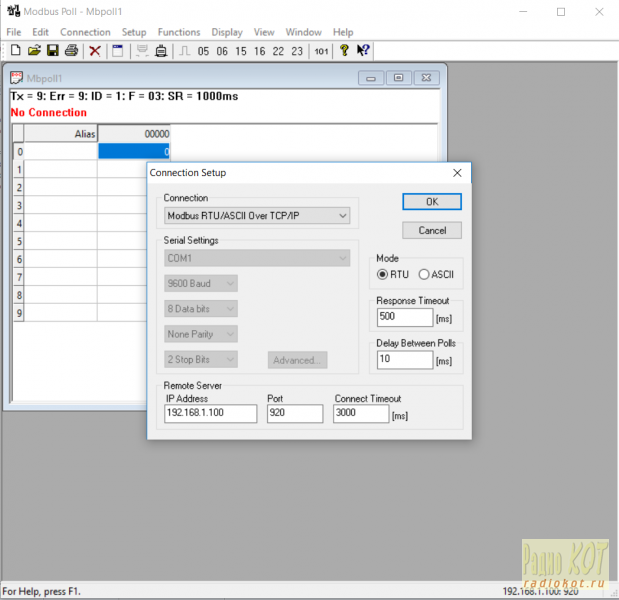Viewport: 619px width, 600px height.
Task: Click the Open file folder icon
Action: [34, 51]
